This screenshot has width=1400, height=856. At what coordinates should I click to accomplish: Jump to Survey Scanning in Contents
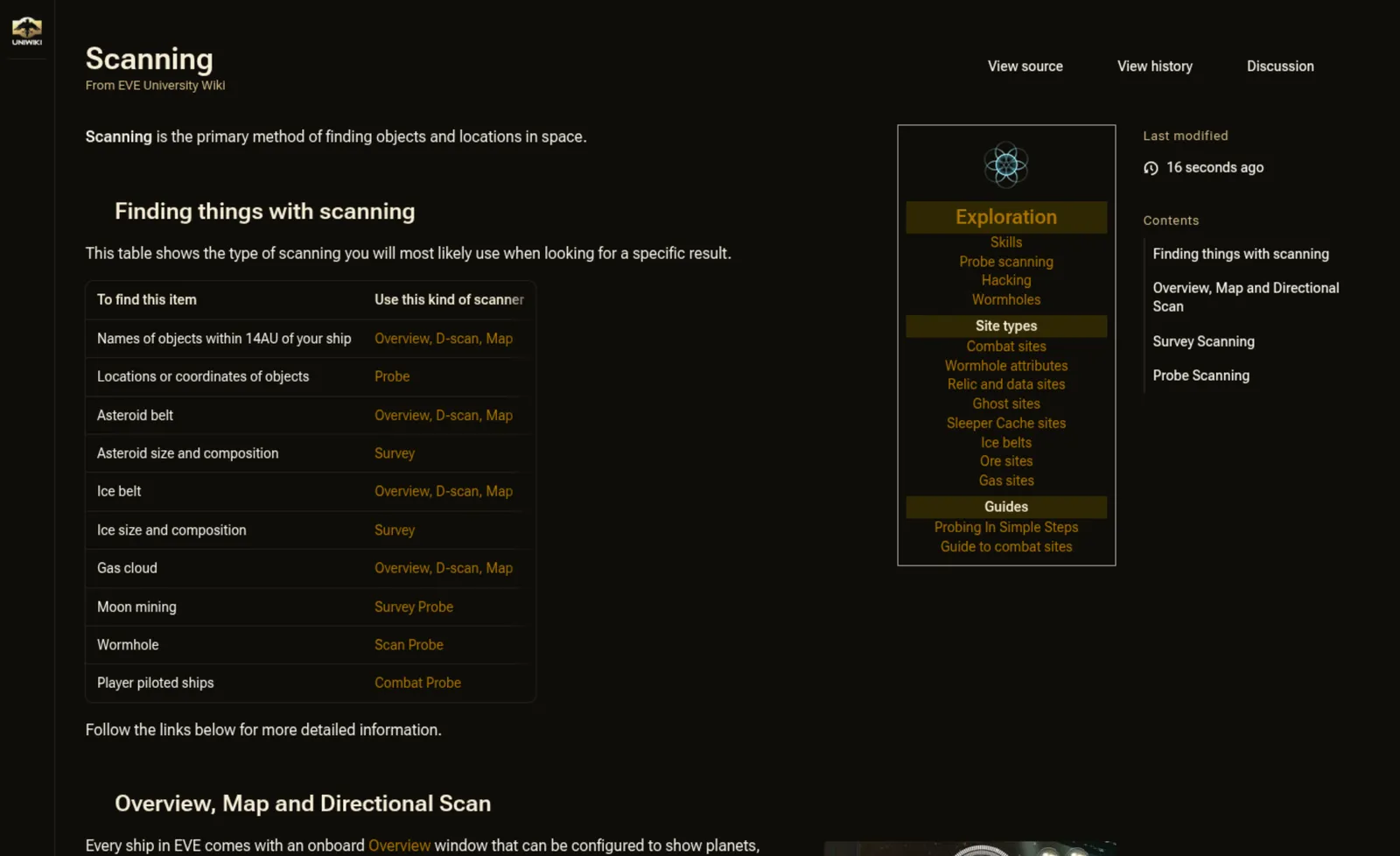pyautogui.click(x=1203, y=341)
